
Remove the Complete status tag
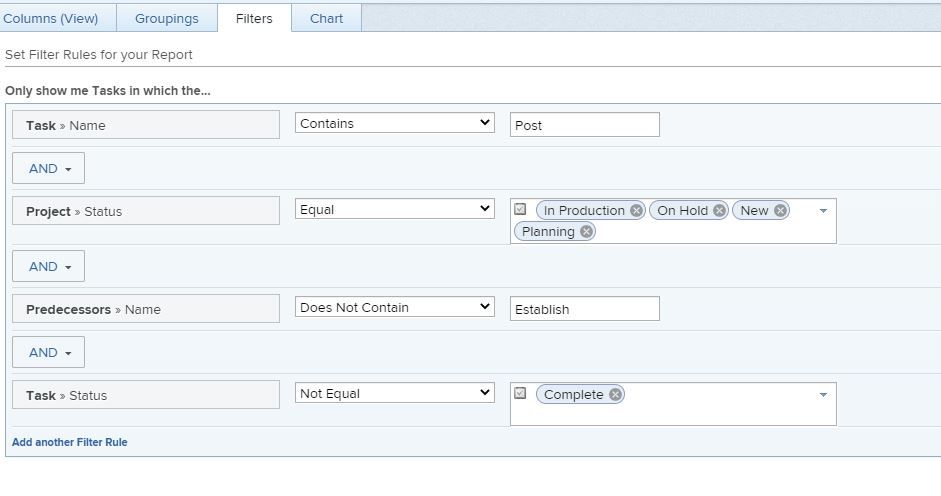point(615,395)
